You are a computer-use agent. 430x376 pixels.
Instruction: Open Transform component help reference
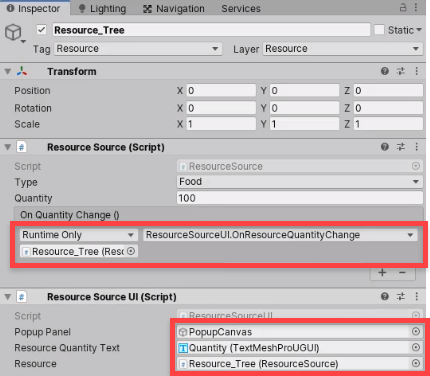click(385, 71)
